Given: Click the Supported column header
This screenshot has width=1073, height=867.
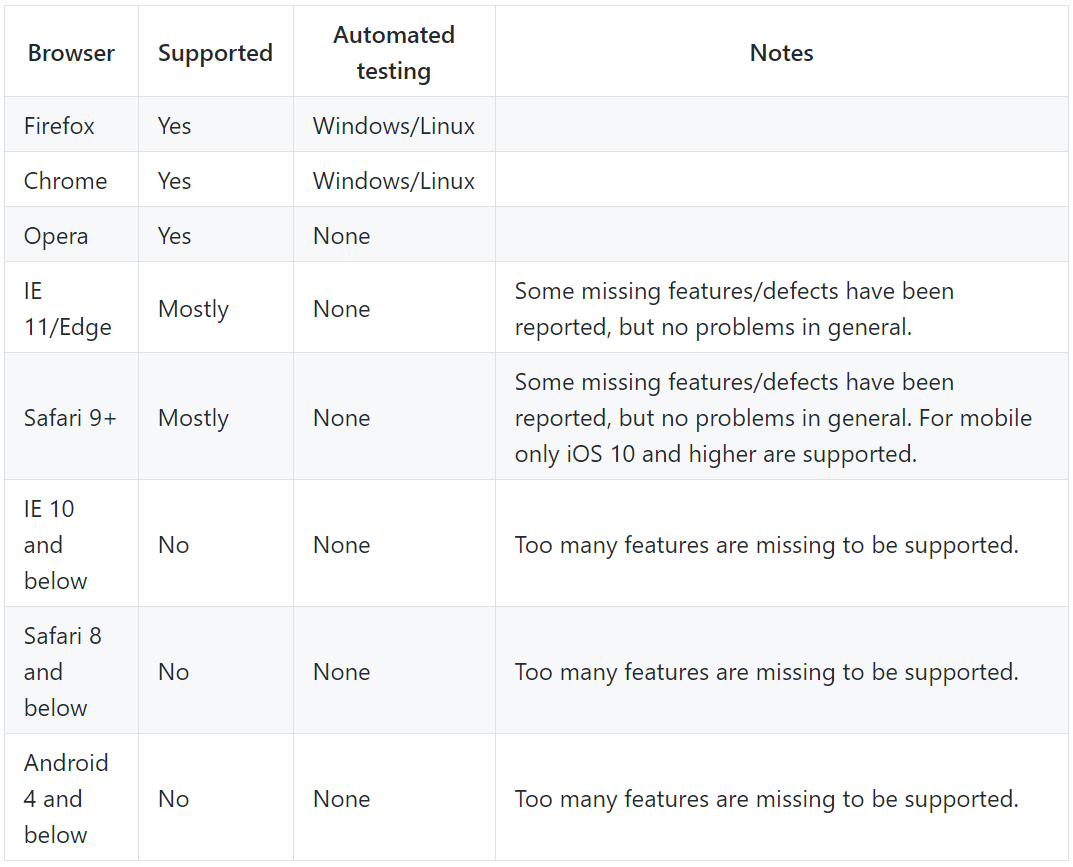Looking at the screenshot, I should (x=215, y=53).
